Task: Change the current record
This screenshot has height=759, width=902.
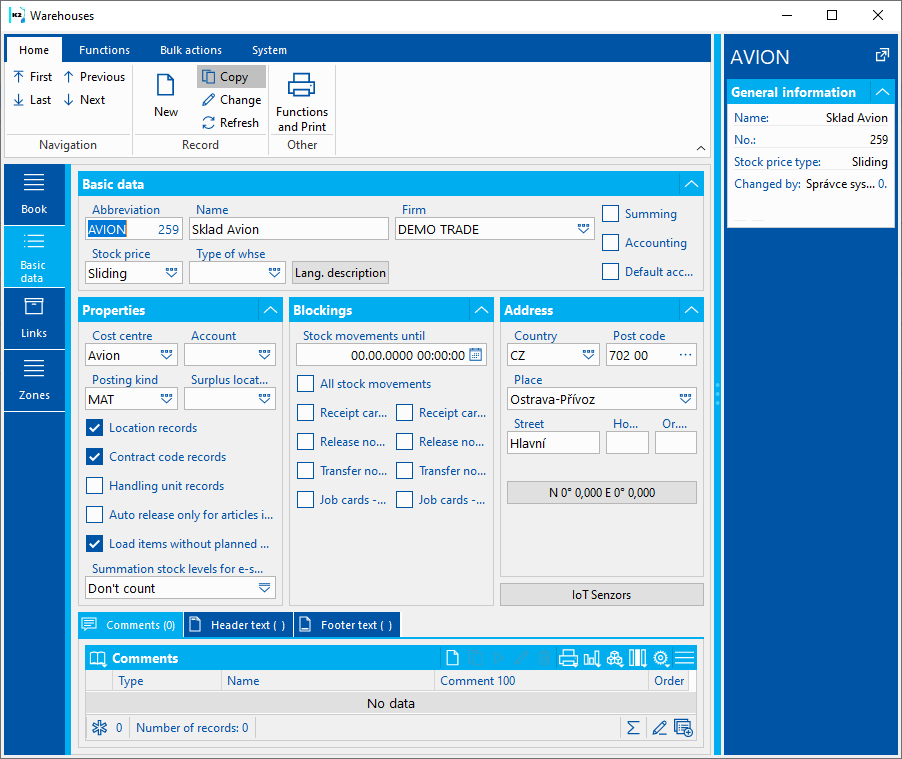Action: [x=231, y=100]
